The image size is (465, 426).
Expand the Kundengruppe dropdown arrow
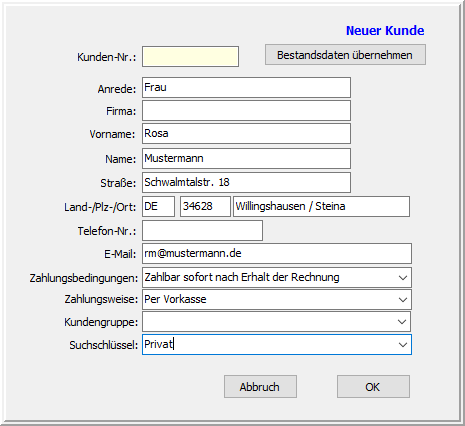tap(402, 322)
